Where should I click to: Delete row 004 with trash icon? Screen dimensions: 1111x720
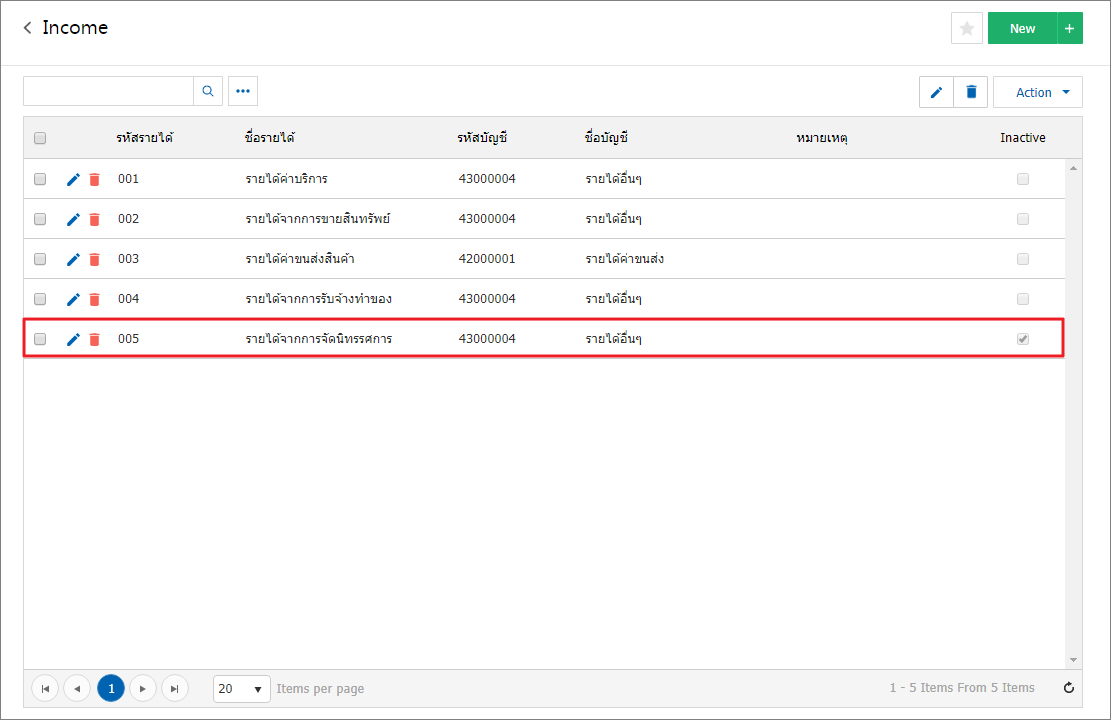coord(94,299)
